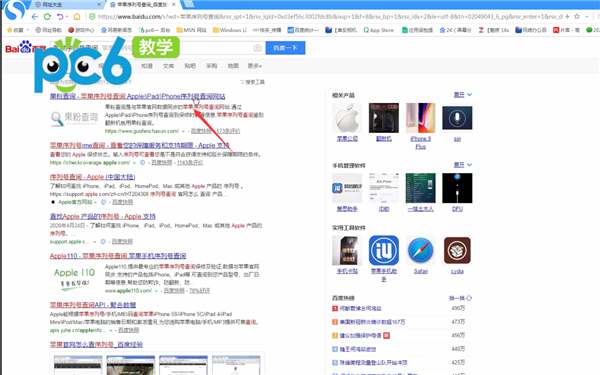Open the 百度快照 link under the guofenchaxun result

point(201,131)
